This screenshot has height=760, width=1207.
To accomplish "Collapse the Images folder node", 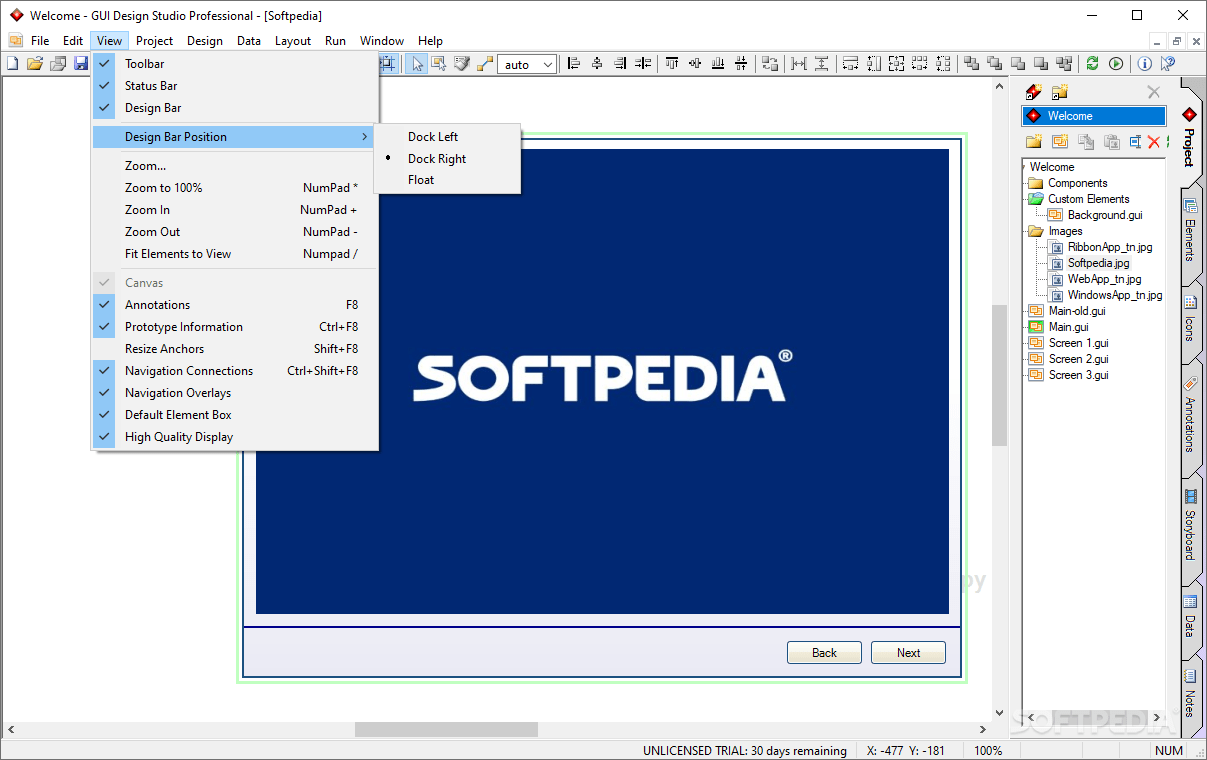I will point(1036,231).
